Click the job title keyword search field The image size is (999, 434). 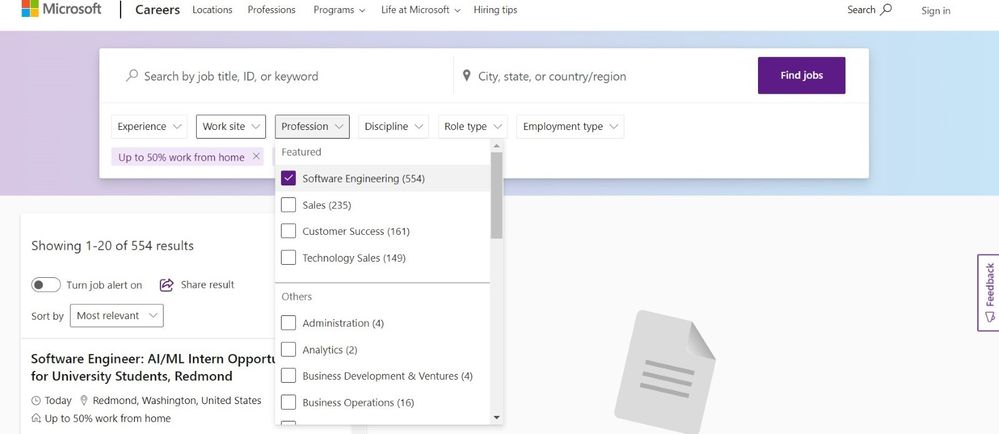click(288, 76)
